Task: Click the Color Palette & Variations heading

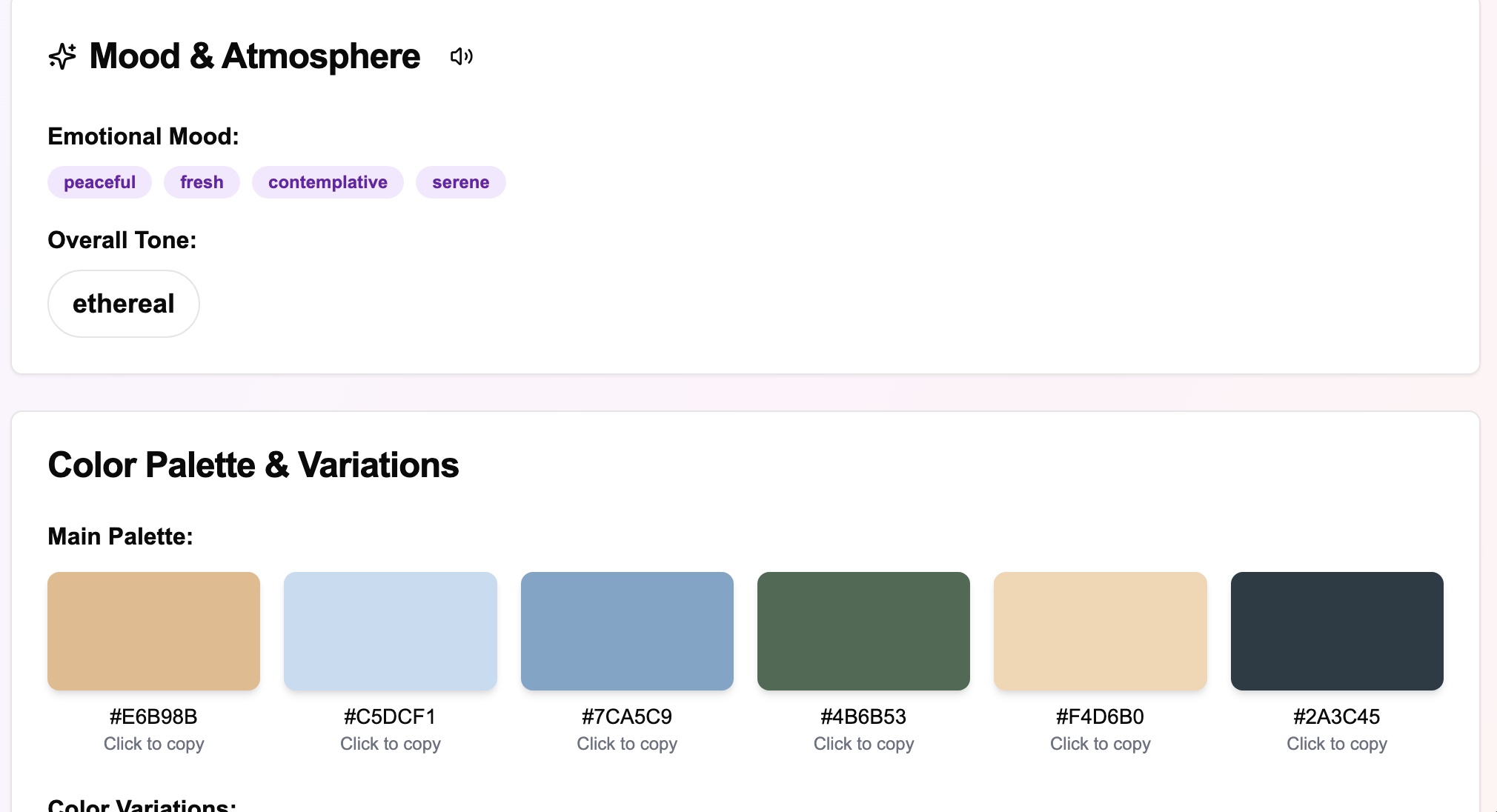Action: click(253, 465)
